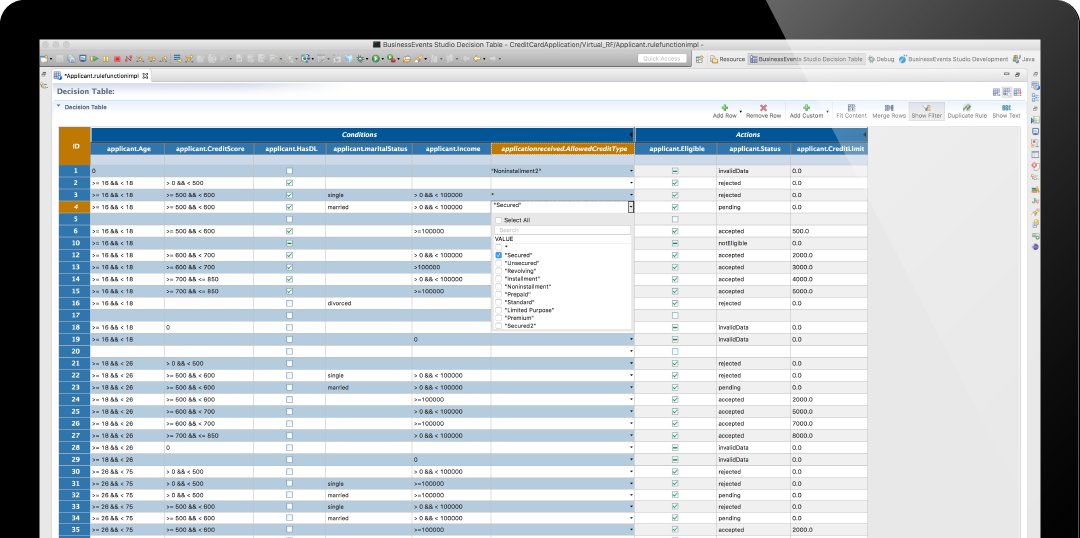Open AllowedCreditType dropdown in row 22
Screen dimensions: 1080x538
[x=631, y=375]
